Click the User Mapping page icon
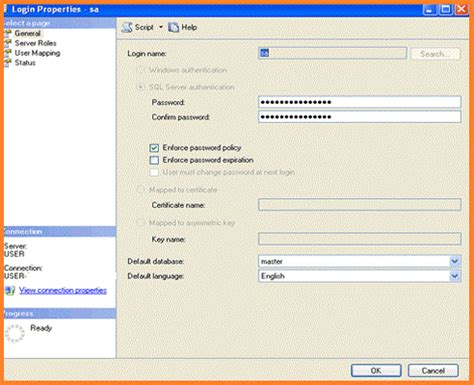 (8, 53)
